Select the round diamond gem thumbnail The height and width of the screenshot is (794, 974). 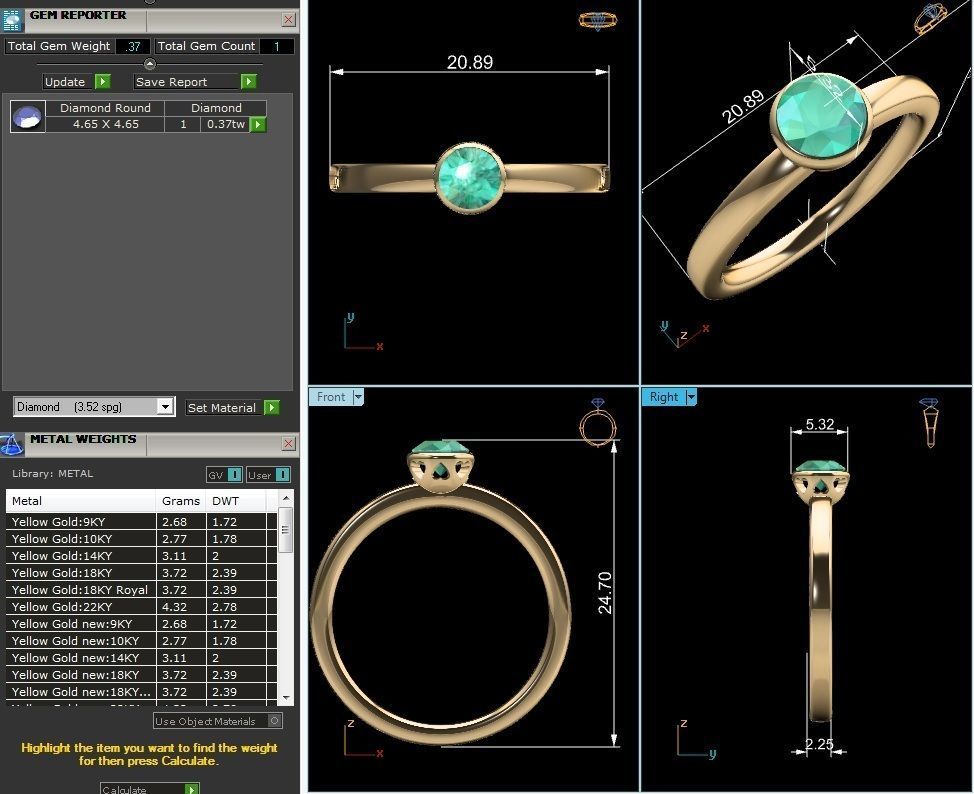coord(28,116)
